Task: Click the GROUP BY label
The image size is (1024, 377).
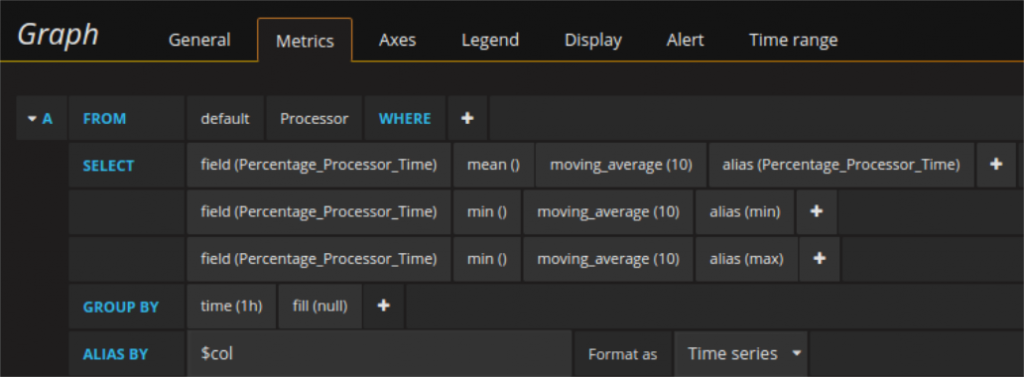Action: click(x=121, y=307)
